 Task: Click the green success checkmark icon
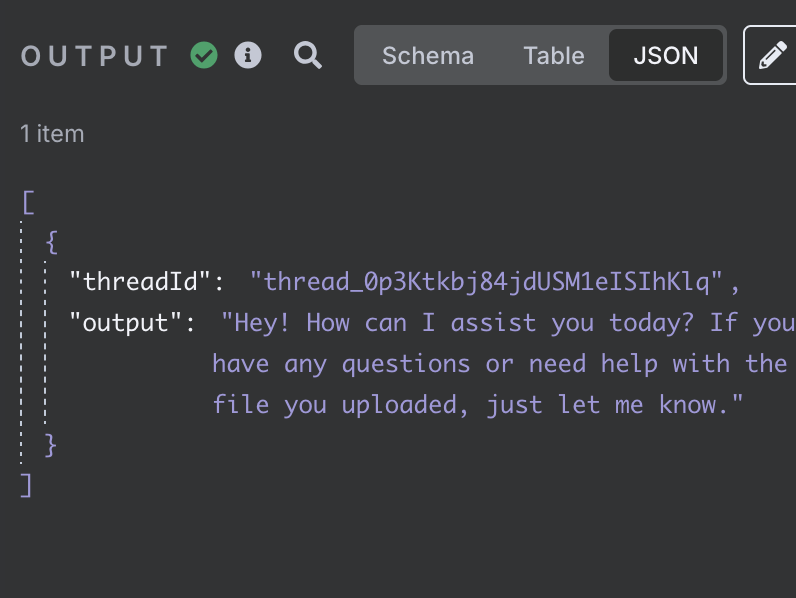[204, 55]
